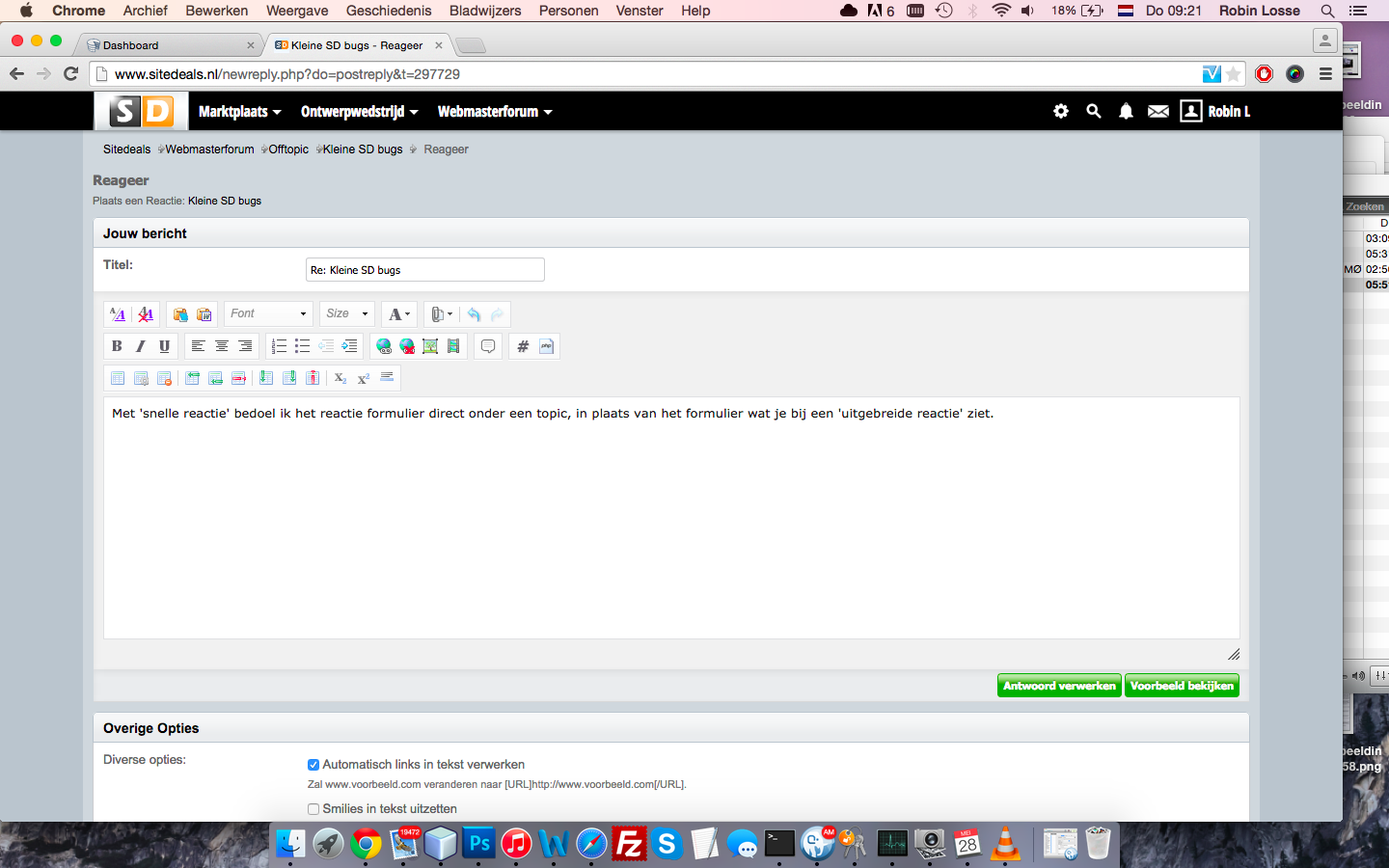Open FileZilla from the Dock
This screenshot has height=868, width=1389.
[x=629, y=844]
